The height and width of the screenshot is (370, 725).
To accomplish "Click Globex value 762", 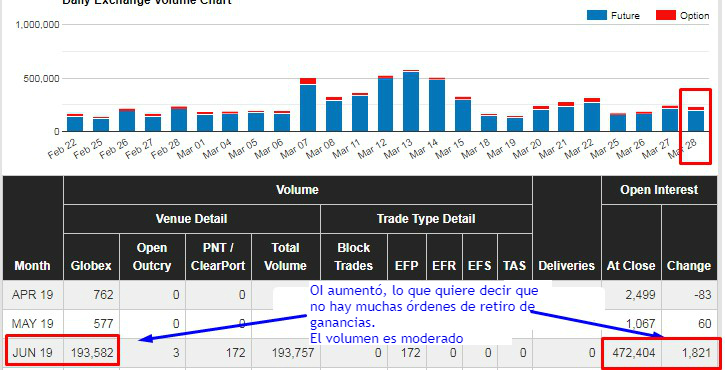I will tap(102, 295).
